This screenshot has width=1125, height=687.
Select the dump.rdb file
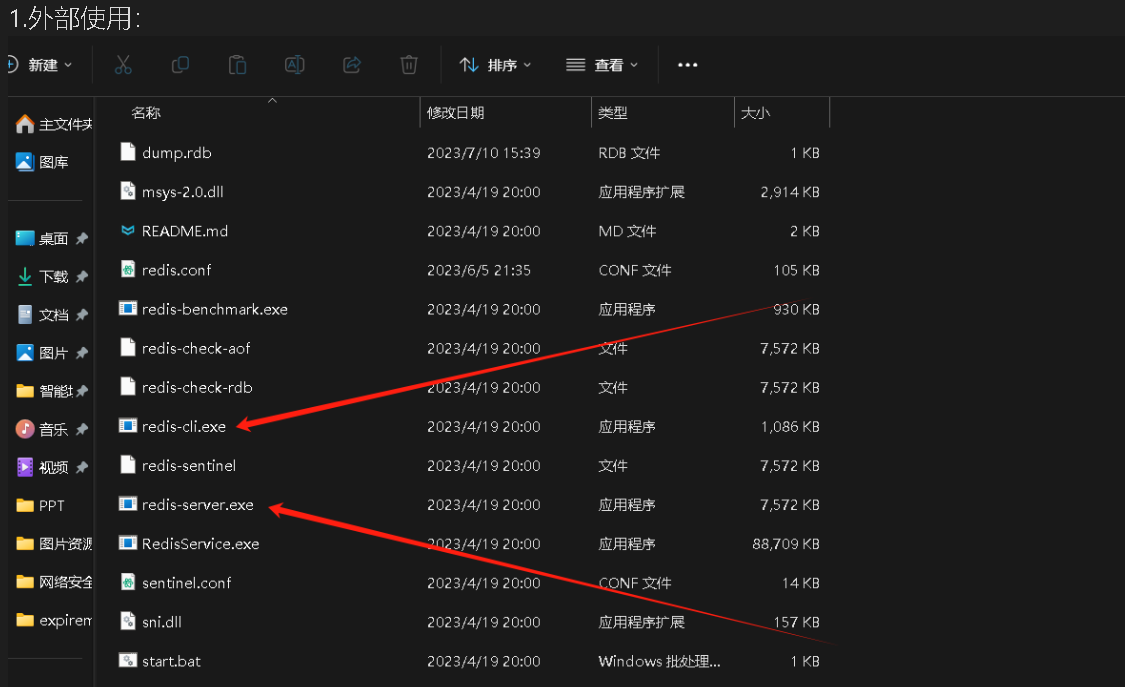click(176, 153)
